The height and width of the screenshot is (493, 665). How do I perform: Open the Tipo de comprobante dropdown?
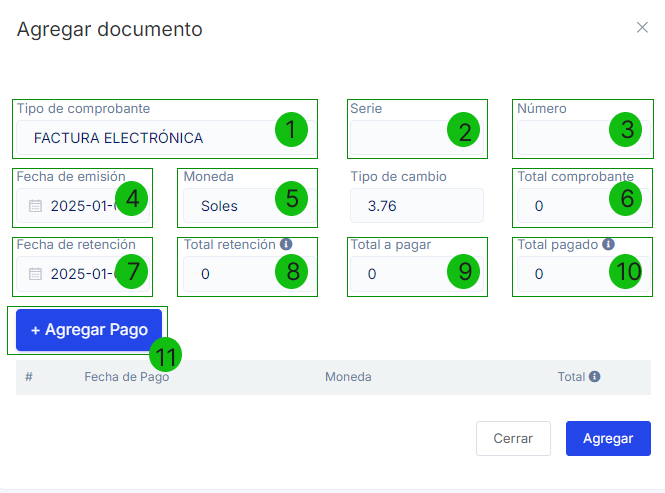point(150,138)
